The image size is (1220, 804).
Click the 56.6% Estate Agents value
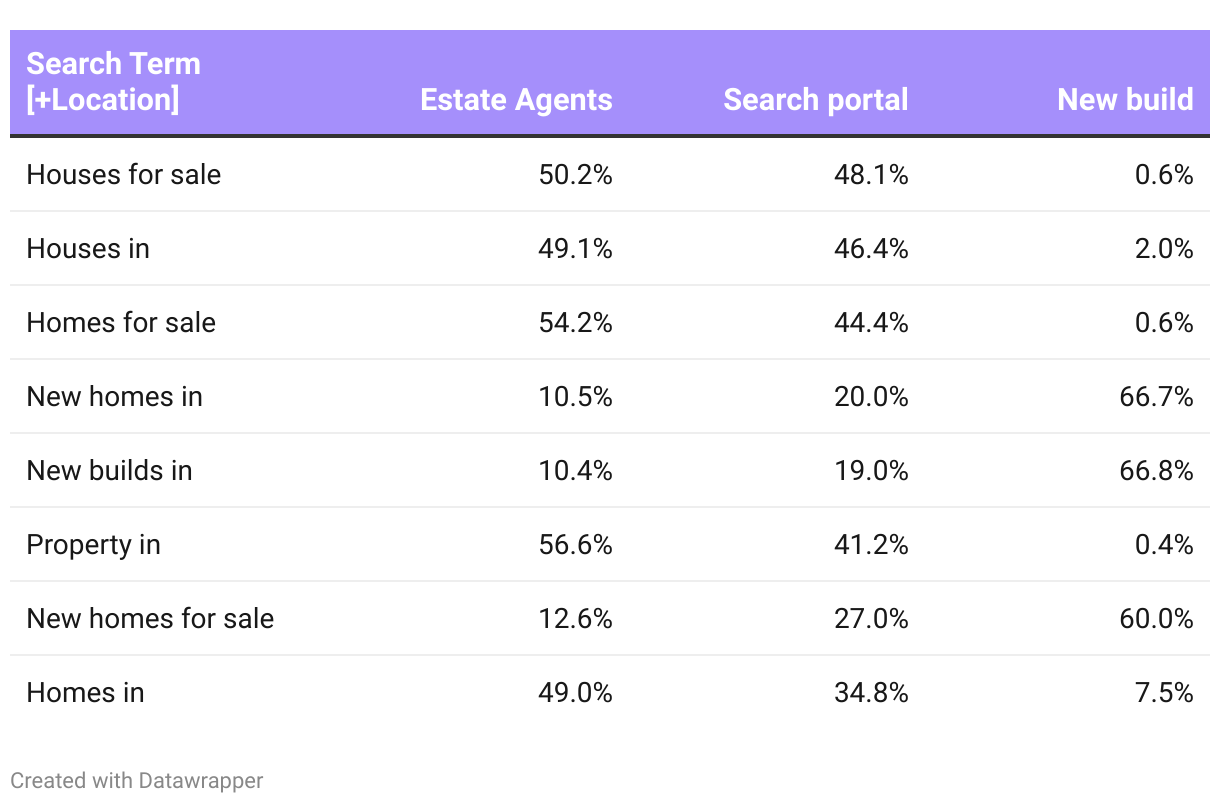tap(575, 544)
